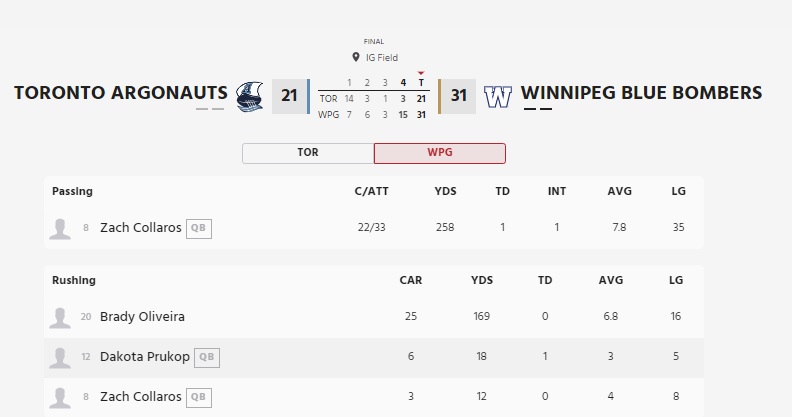Open Zach Collaros link in Passing table
The image size is (792, 417).
141,228
